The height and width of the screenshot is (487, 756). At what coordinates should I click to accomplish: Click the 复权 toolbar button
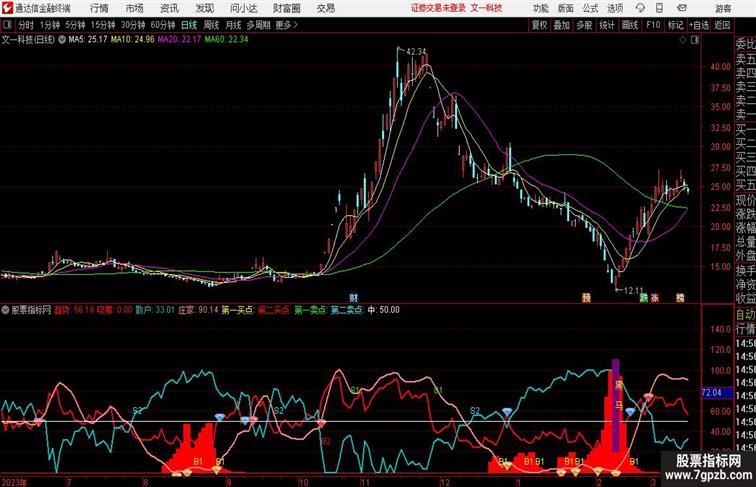pyautogui.click(x=539, y=25)
